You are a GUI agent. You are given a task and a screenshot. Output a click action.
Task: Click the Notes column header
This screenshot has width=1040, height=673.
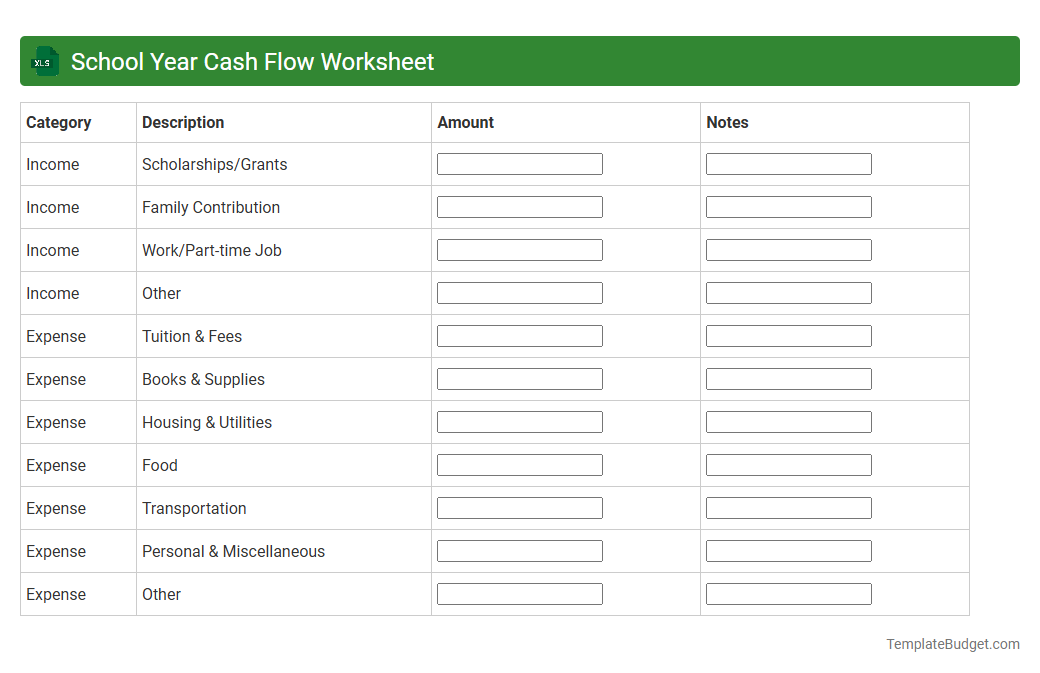[x=727, y=122]
